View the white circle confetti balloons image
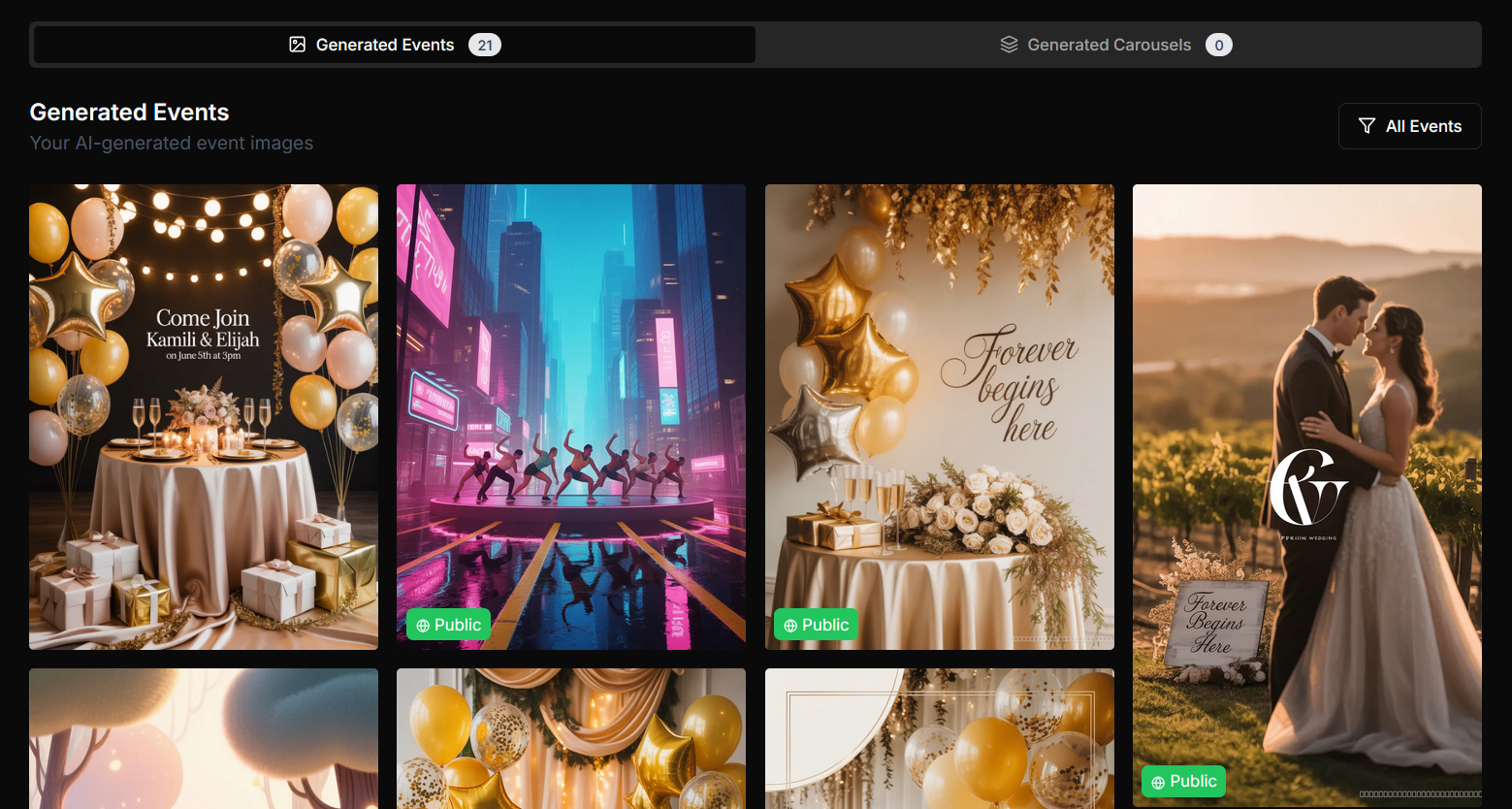Viewport: 1512px width, 809px height. pos(940,738)
